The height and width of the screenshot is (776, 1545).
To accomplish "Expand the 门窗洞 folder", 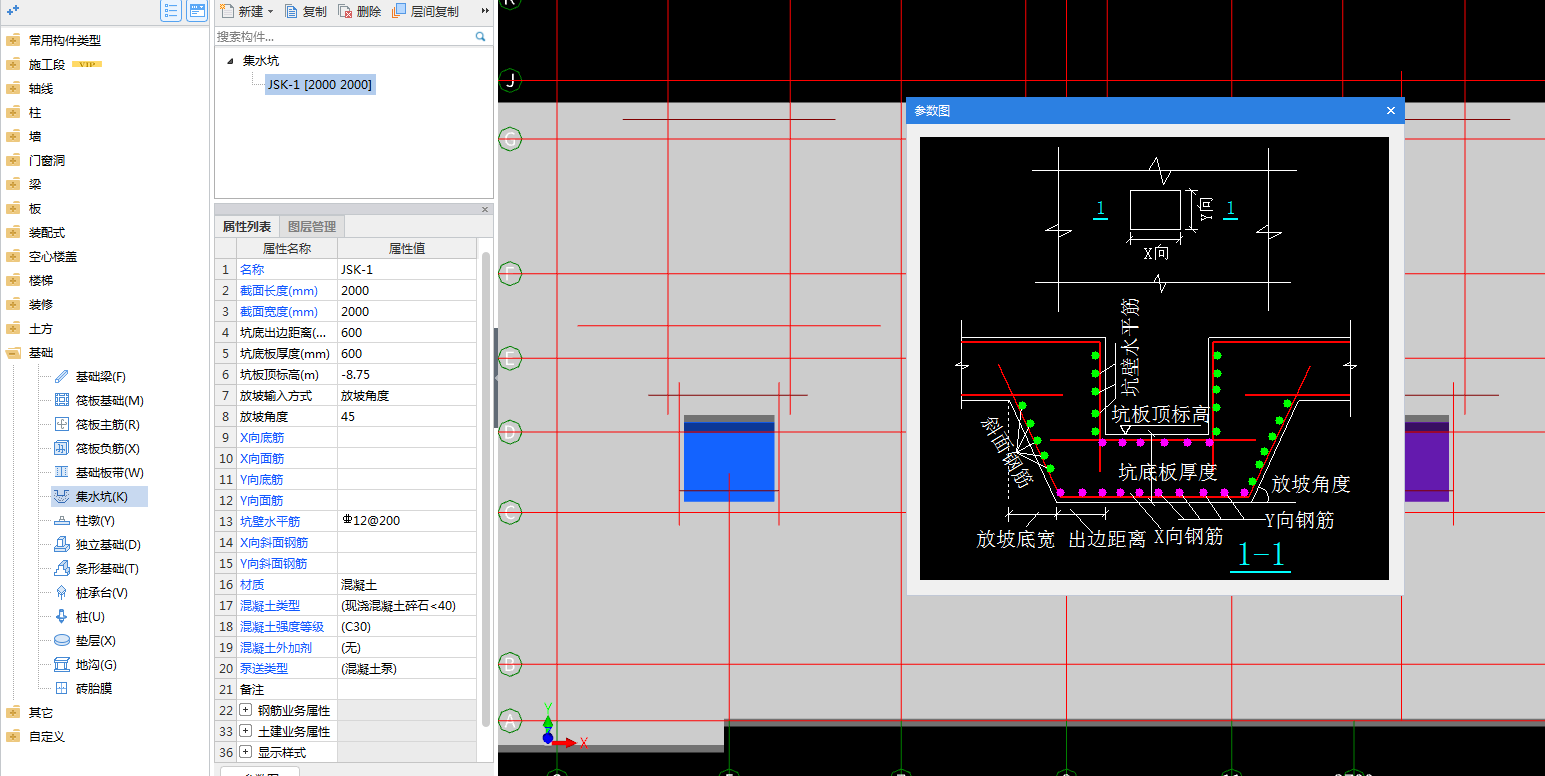I will [13, 160].
